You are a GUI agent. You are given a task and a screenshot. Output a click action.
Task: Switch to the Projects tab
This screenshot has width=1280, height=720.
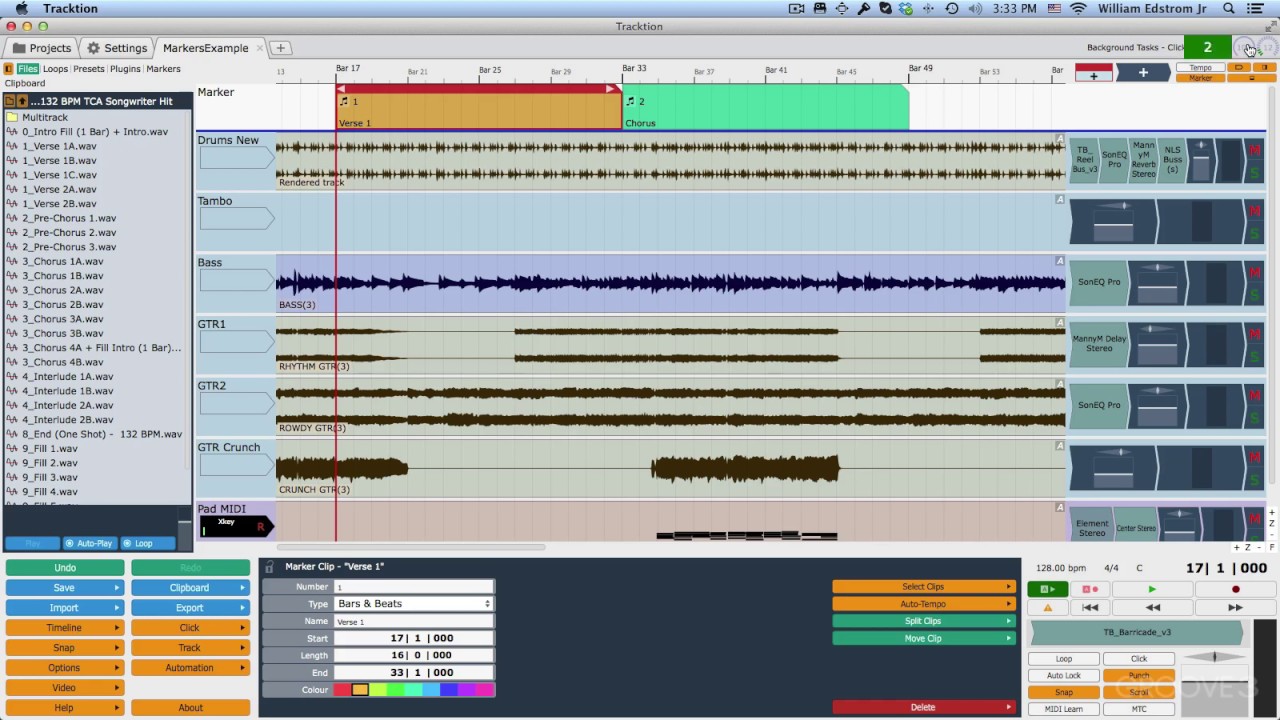(x=41, y=48)
